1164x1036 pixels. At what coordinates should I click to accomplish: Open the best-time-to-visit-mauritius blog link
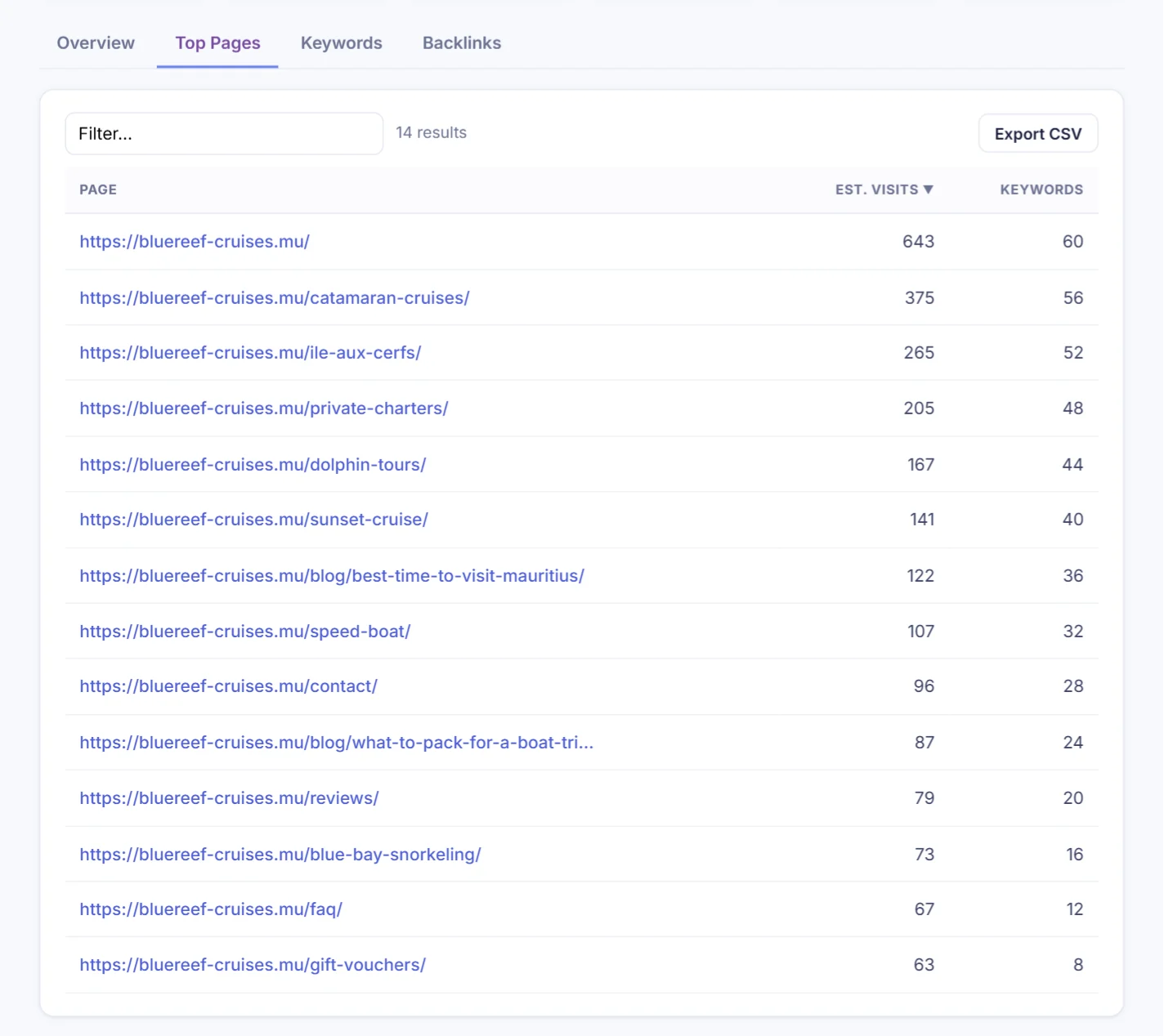pos(332,576)
